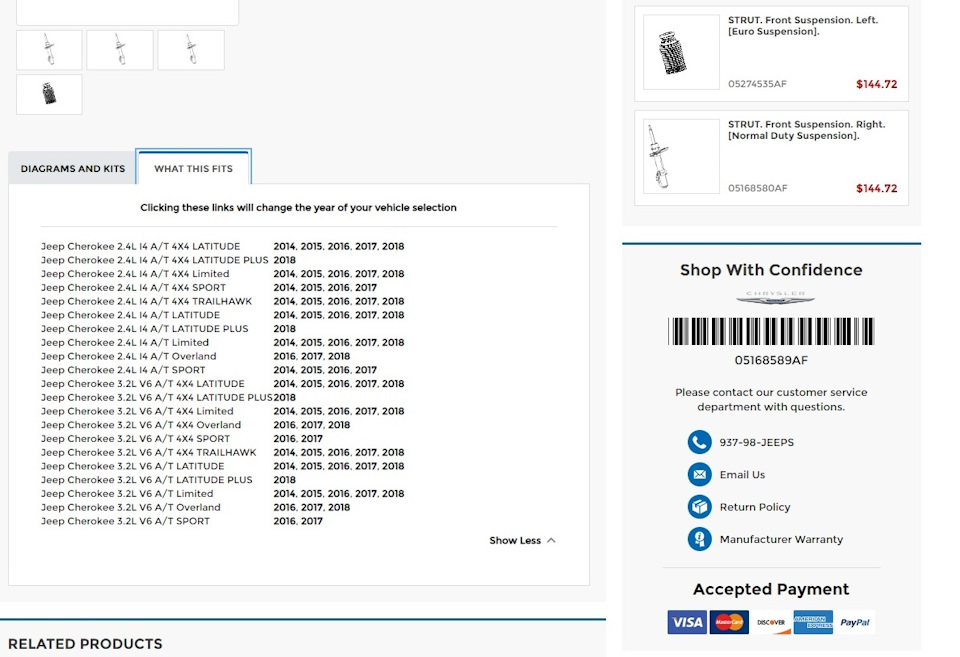
Task: Select the What This Fits tab
Action: [x=193, y=168]
